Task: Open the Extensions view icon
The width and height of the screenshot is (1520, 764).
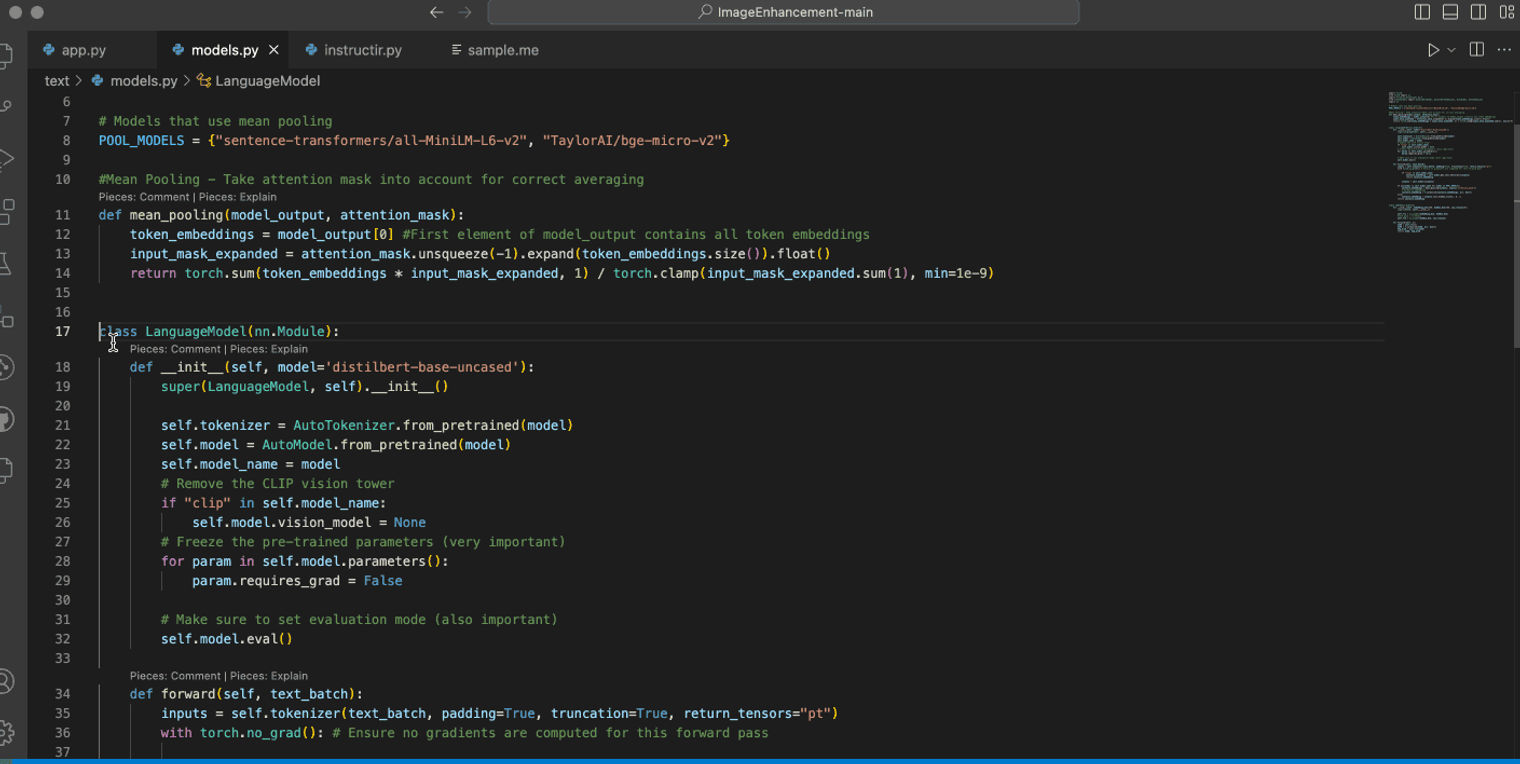Action: (6, 211)
